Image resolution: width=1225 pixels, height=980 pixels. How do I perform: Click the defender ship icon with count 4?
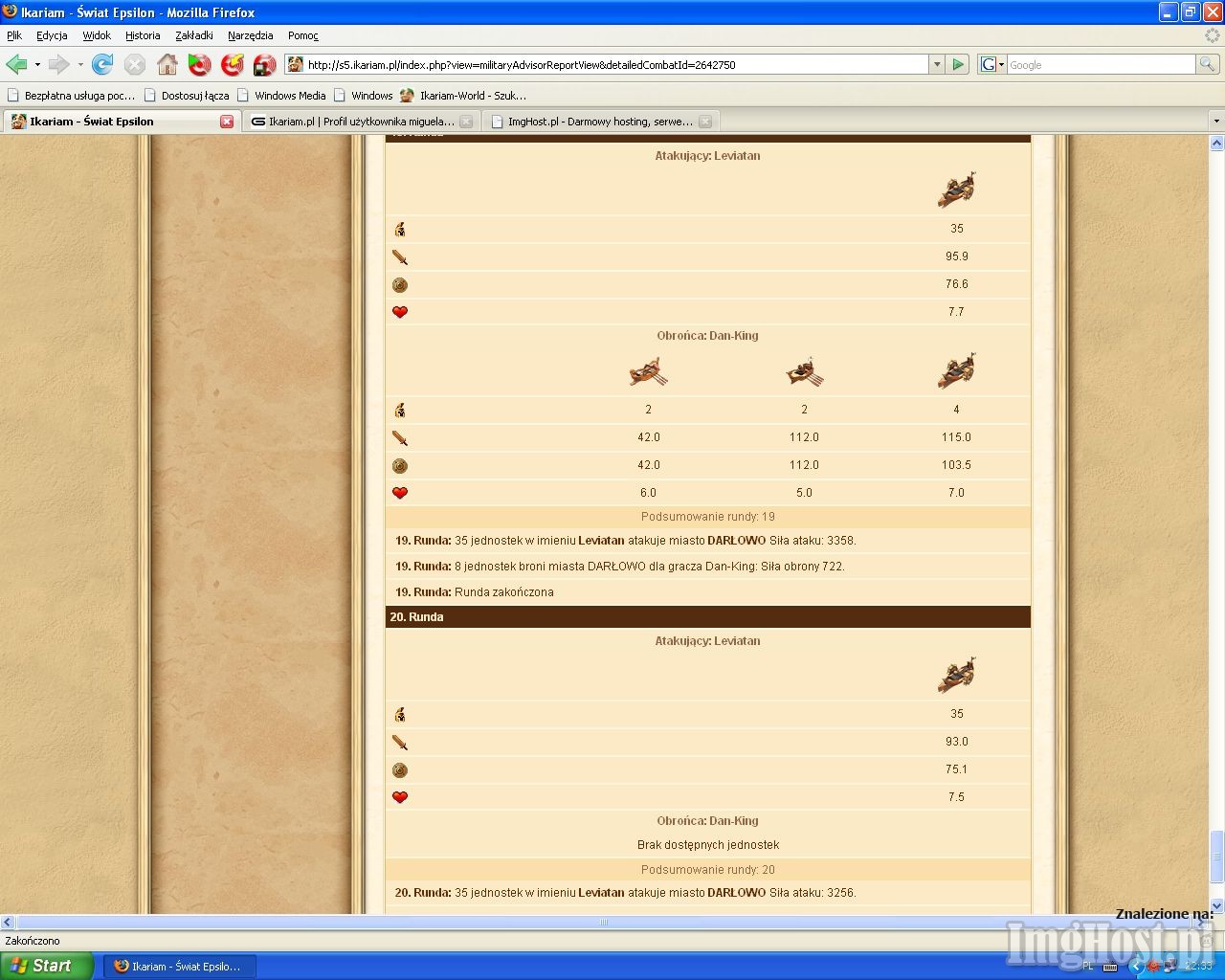[x=956, y=371]
